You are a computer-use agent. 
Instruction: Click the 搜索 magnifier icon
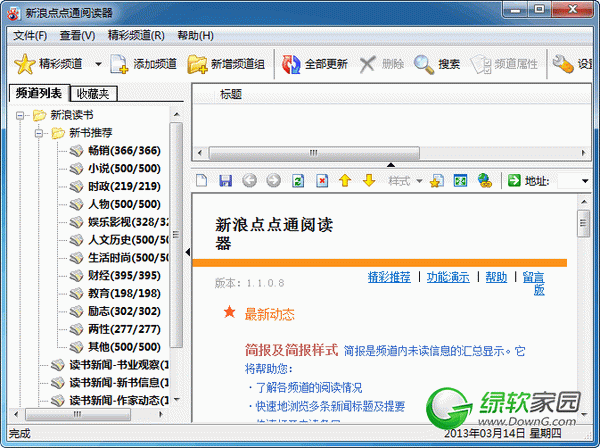(424, 64)
